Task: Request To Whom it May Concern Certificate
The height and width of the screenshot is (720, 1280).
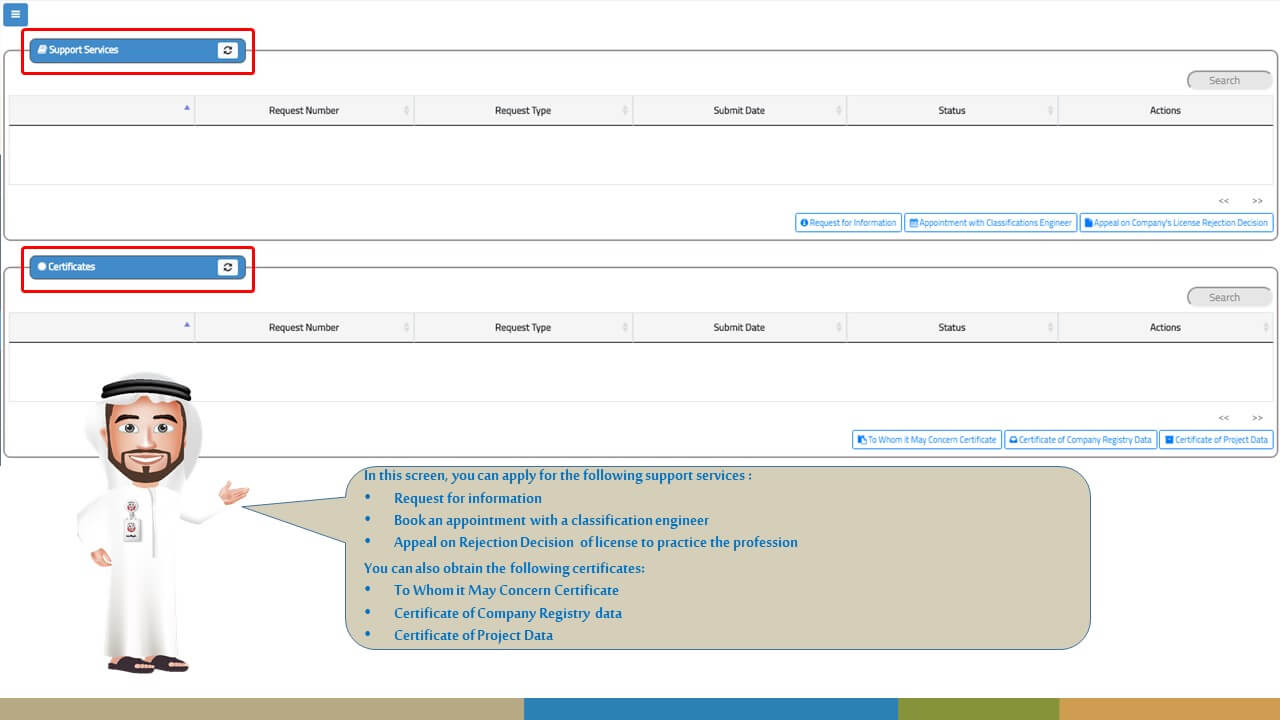Action: point(926,440)
